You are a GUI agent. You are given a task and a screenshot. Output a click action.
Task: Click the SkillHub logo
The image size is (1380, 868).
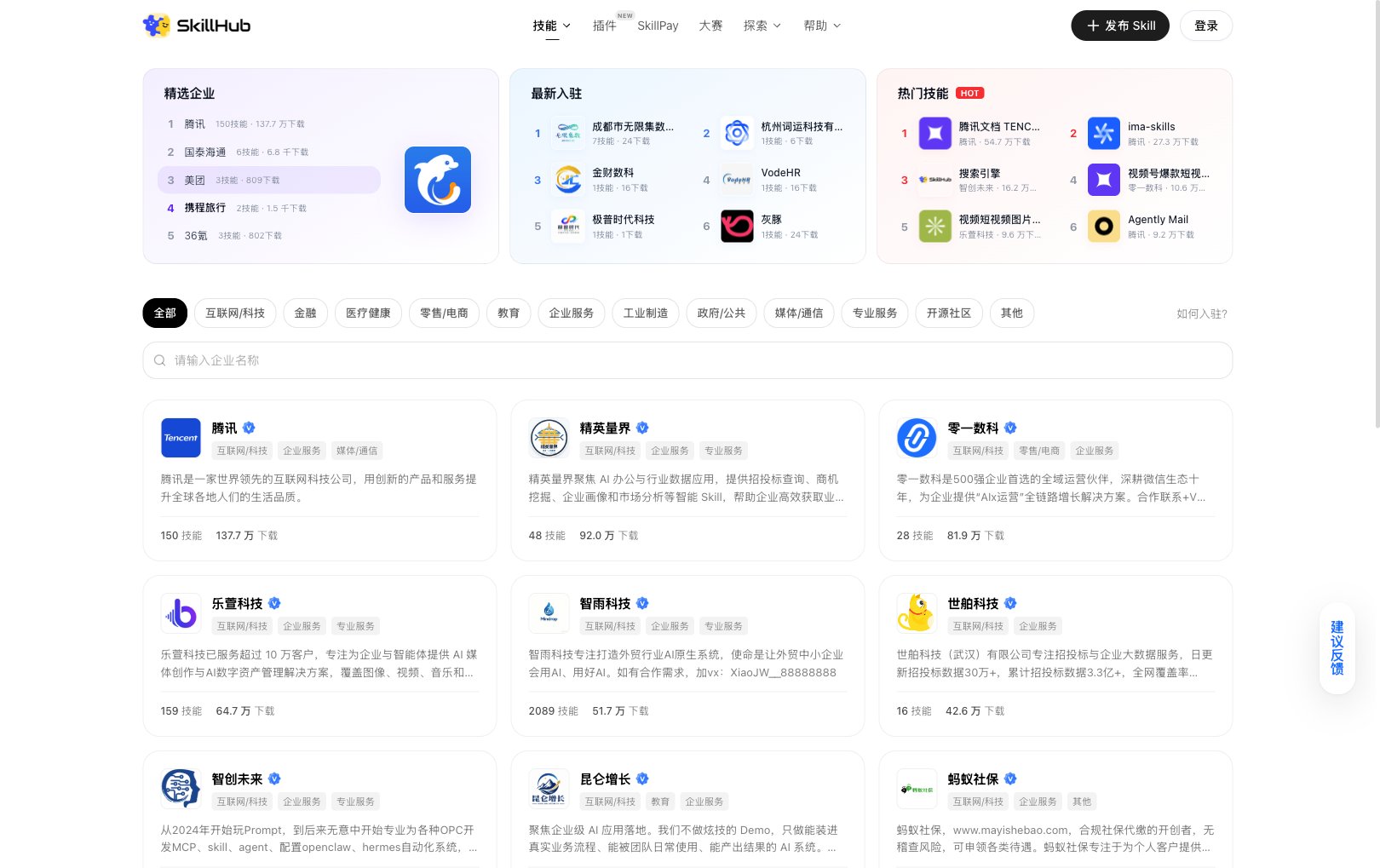point(197,26)
